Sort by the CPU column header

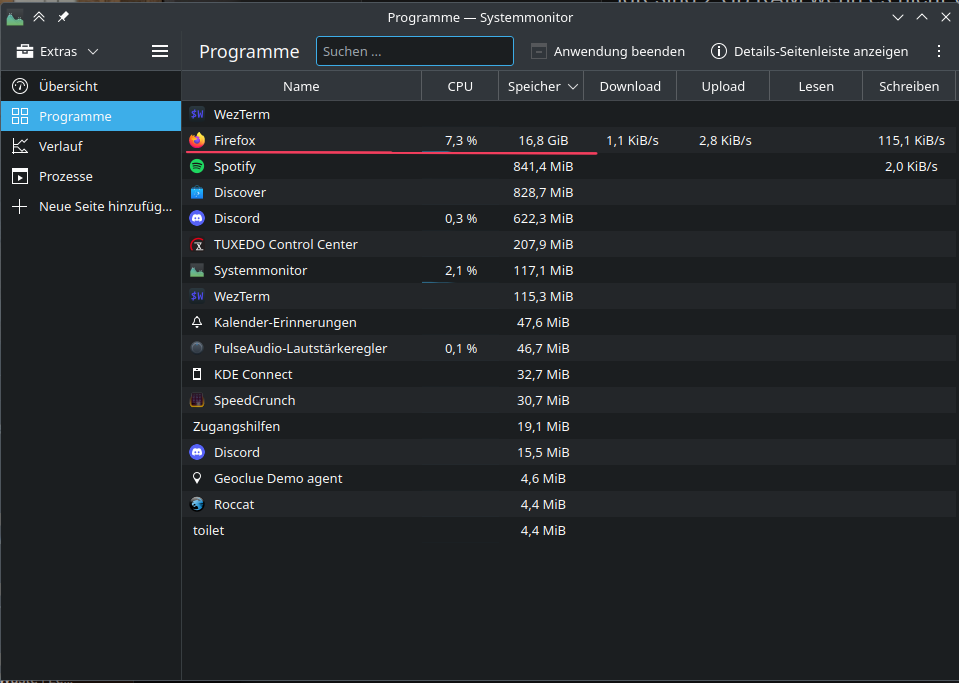click(460, 86)
